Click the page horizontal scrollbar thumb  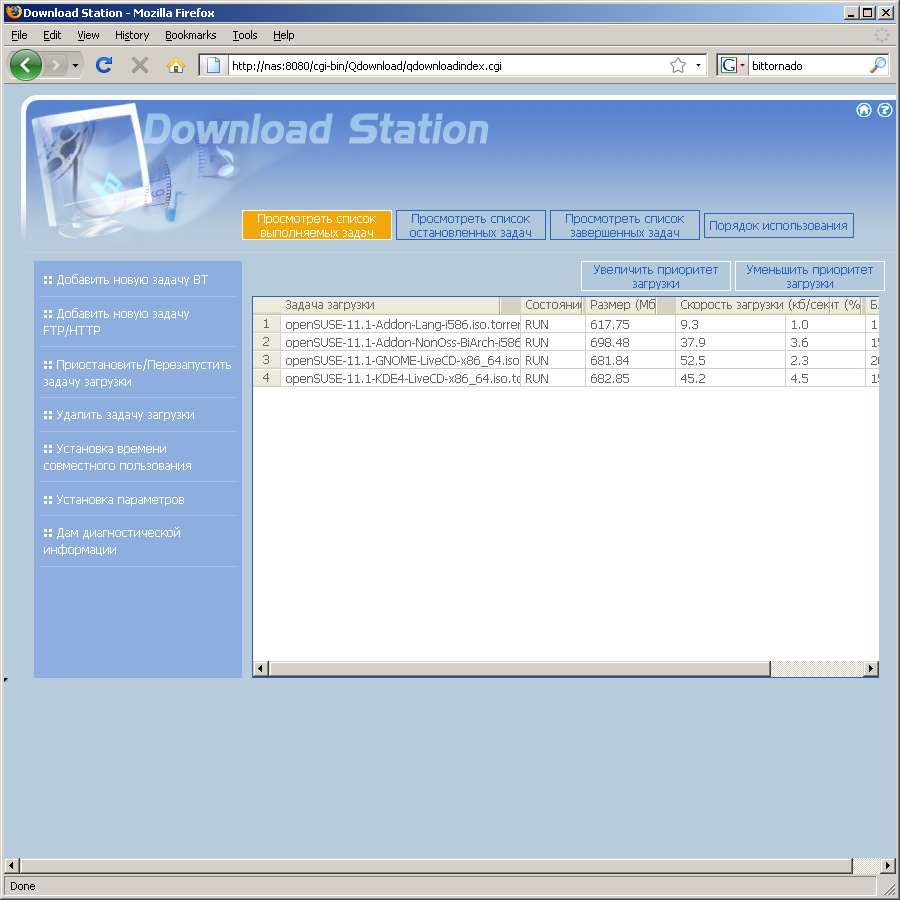click(436, 865)
